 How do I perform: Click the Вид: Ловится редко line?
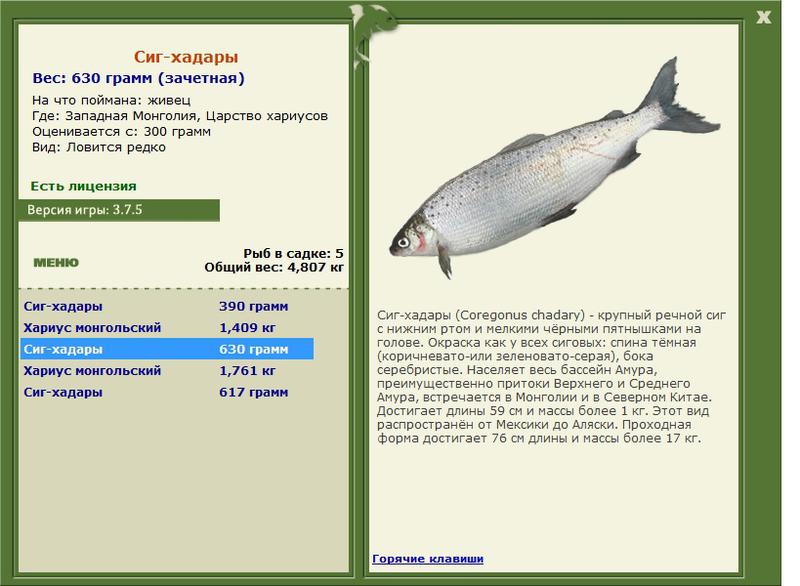pos(99,147)
